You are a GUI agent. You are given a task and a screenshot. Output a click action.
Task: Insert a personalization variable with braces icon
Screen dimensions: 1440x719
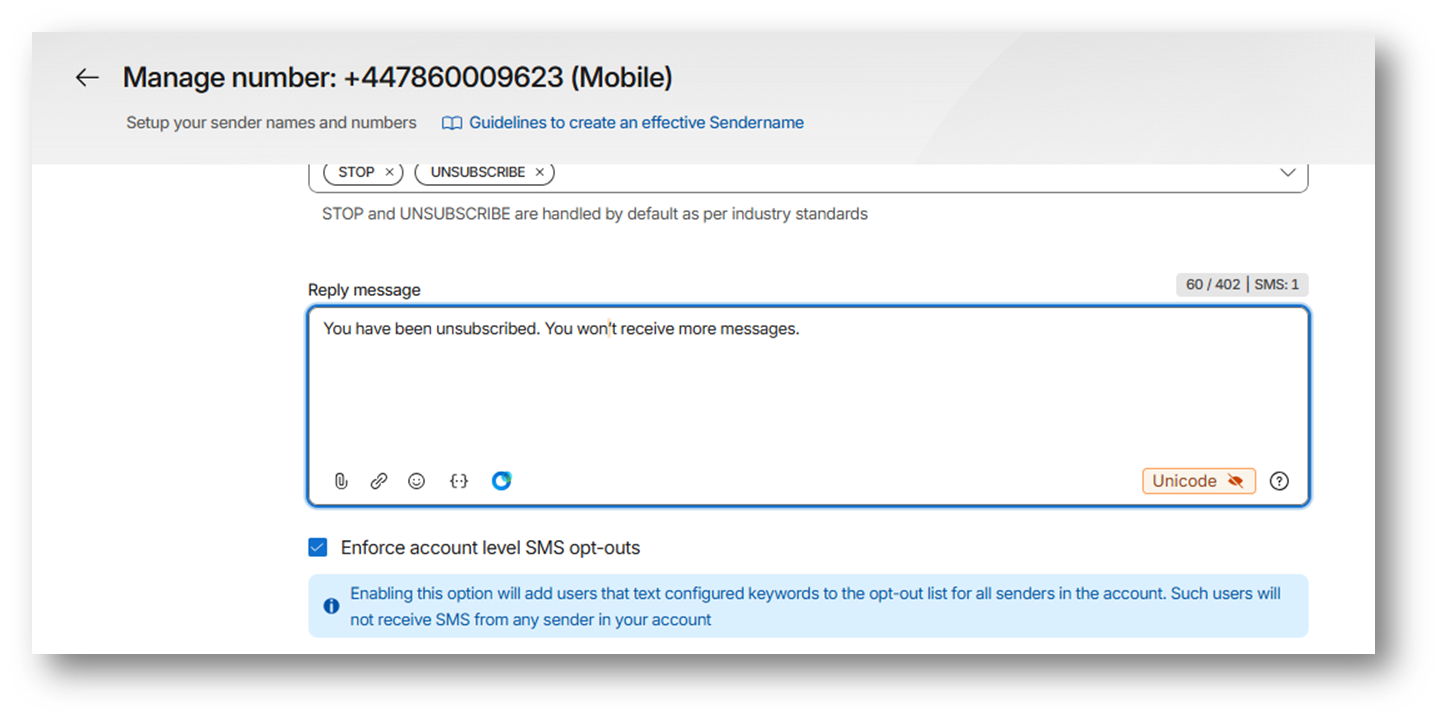coord(459,481)
